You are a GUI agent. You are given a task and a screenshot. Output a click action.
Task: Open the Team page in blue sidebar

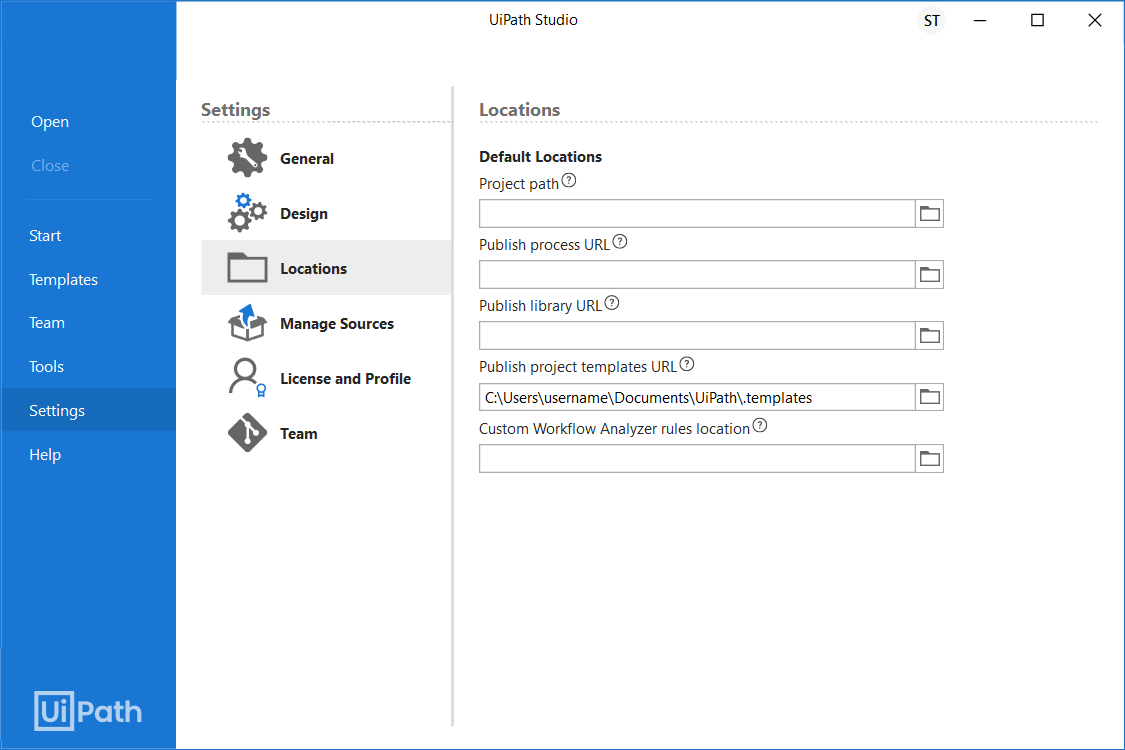point(47,323)
